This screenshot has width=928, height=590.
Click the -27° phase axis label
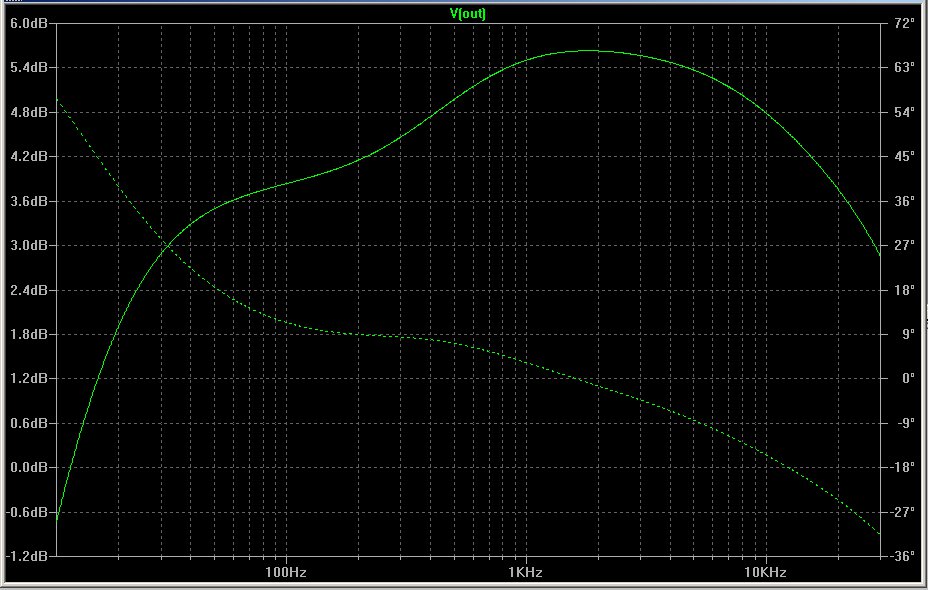coord(904,512)
